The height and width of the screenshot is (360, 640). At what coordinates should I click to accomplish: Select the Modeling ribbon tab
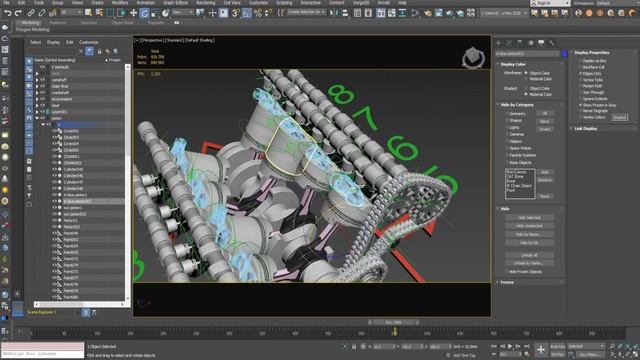click(x=31, y=23)
